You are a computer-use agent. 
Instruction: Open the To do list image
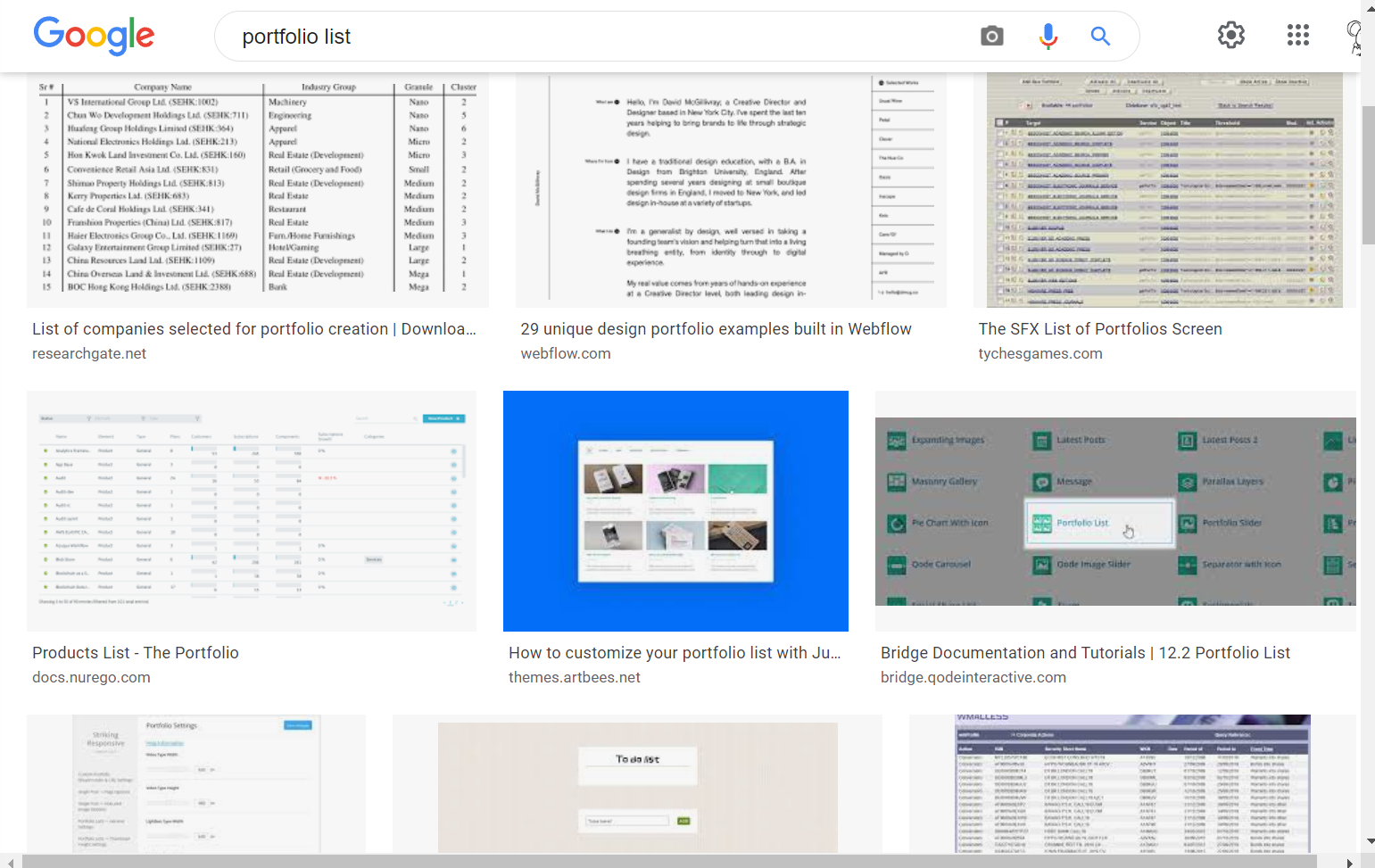(637, 783)
